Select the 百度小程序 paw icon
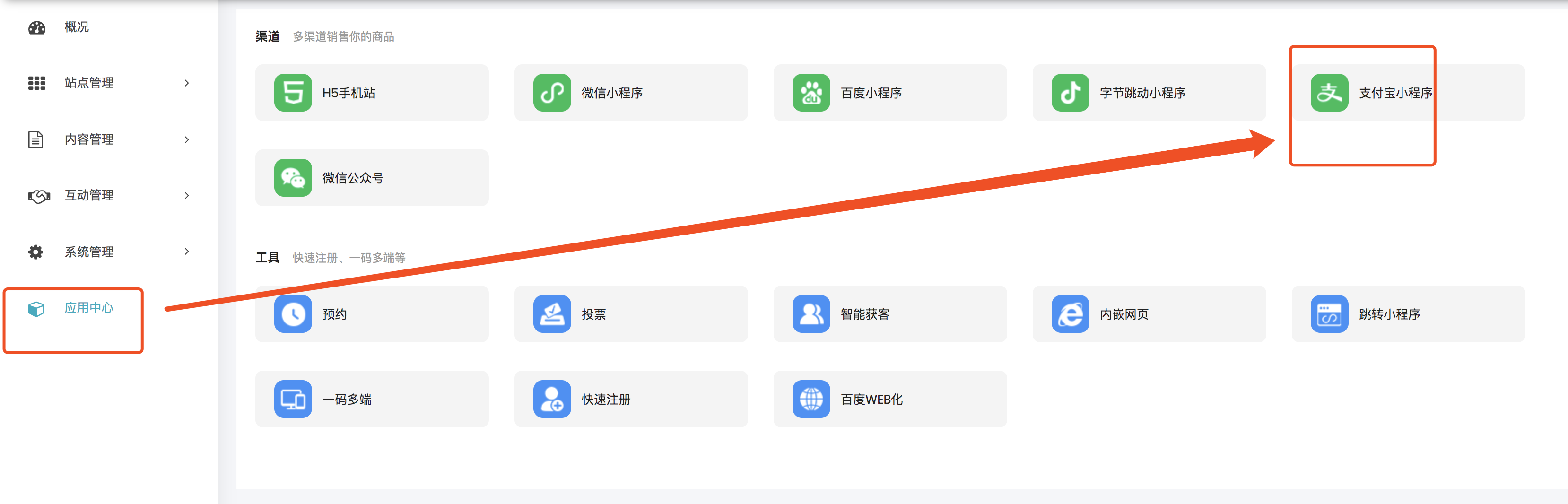The height and width of the screenshot is (504, 1568). click(x=811, y=93)
